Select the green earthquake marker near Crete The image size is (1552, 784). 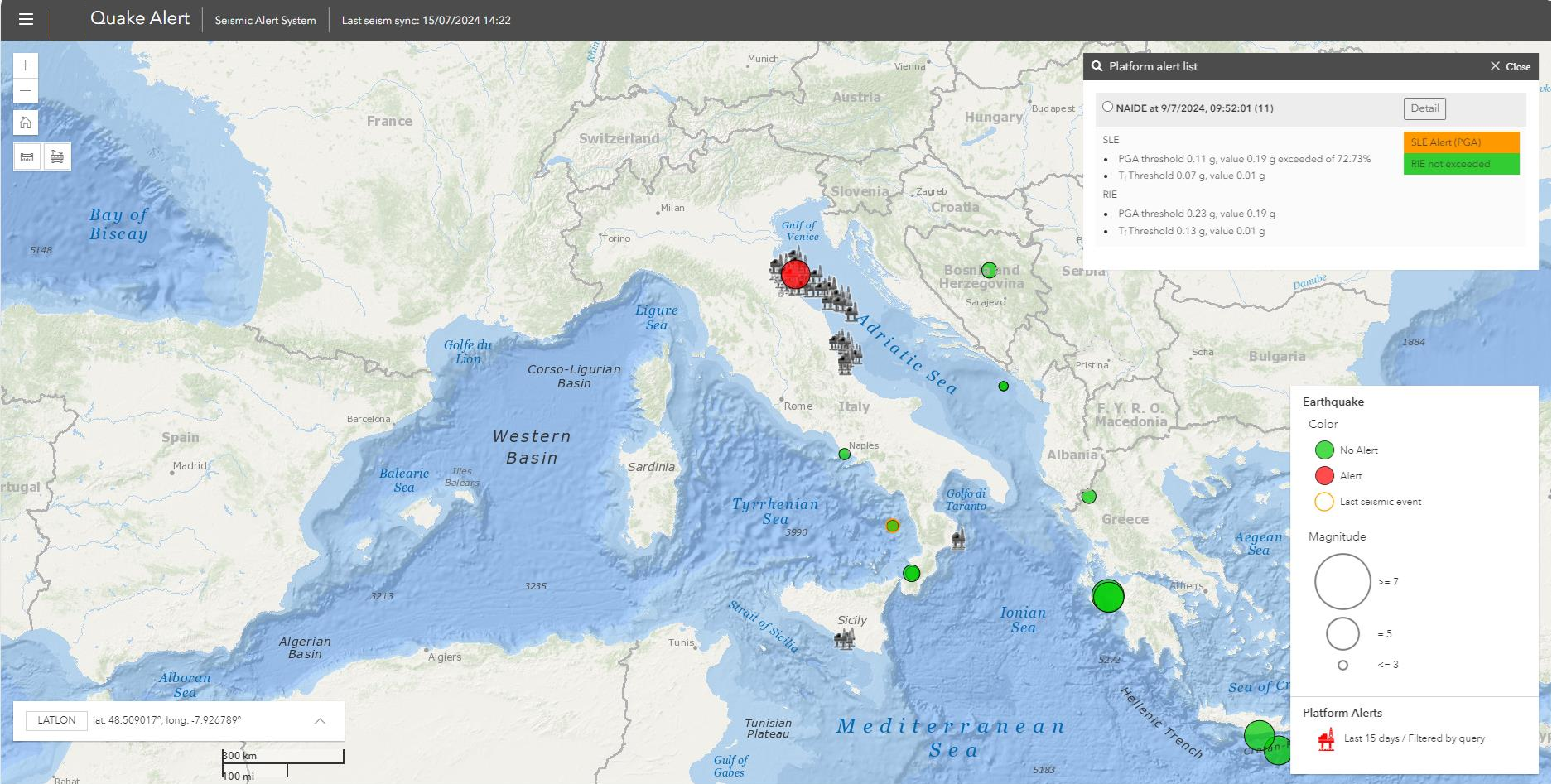[x=1258, y=734]
